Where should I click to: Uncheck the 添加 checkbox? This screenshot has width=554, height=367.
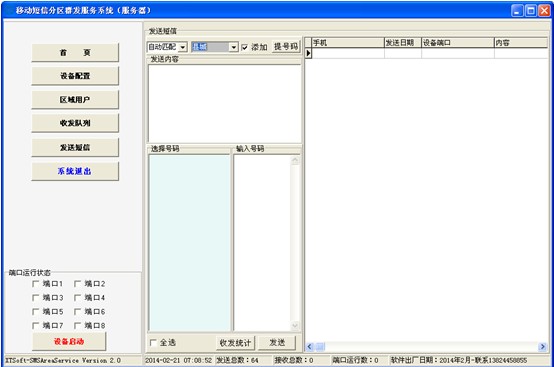click(244, 47)
